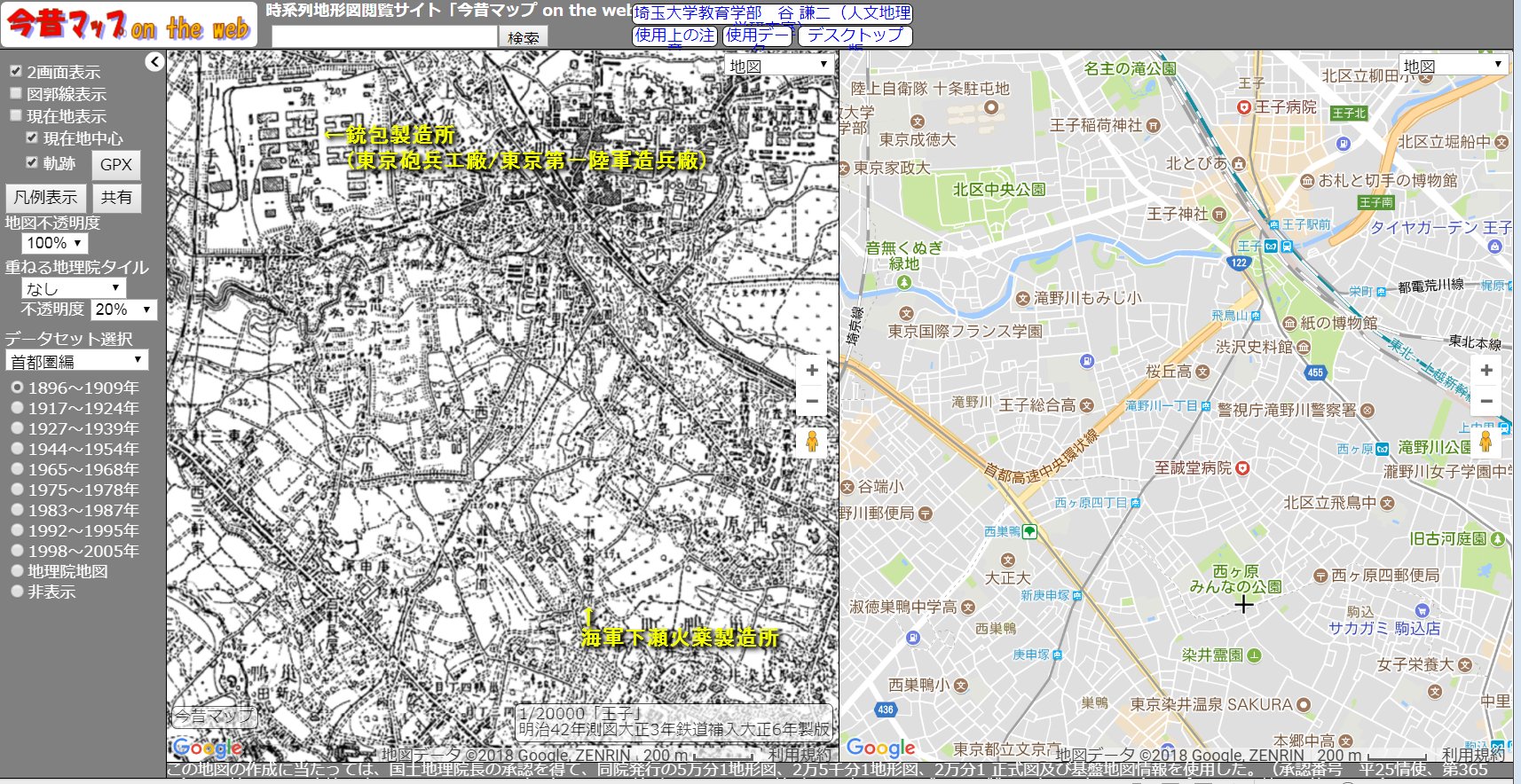
Task: Enable the 現在地表示 checkbox
Action: coord(15,115)
